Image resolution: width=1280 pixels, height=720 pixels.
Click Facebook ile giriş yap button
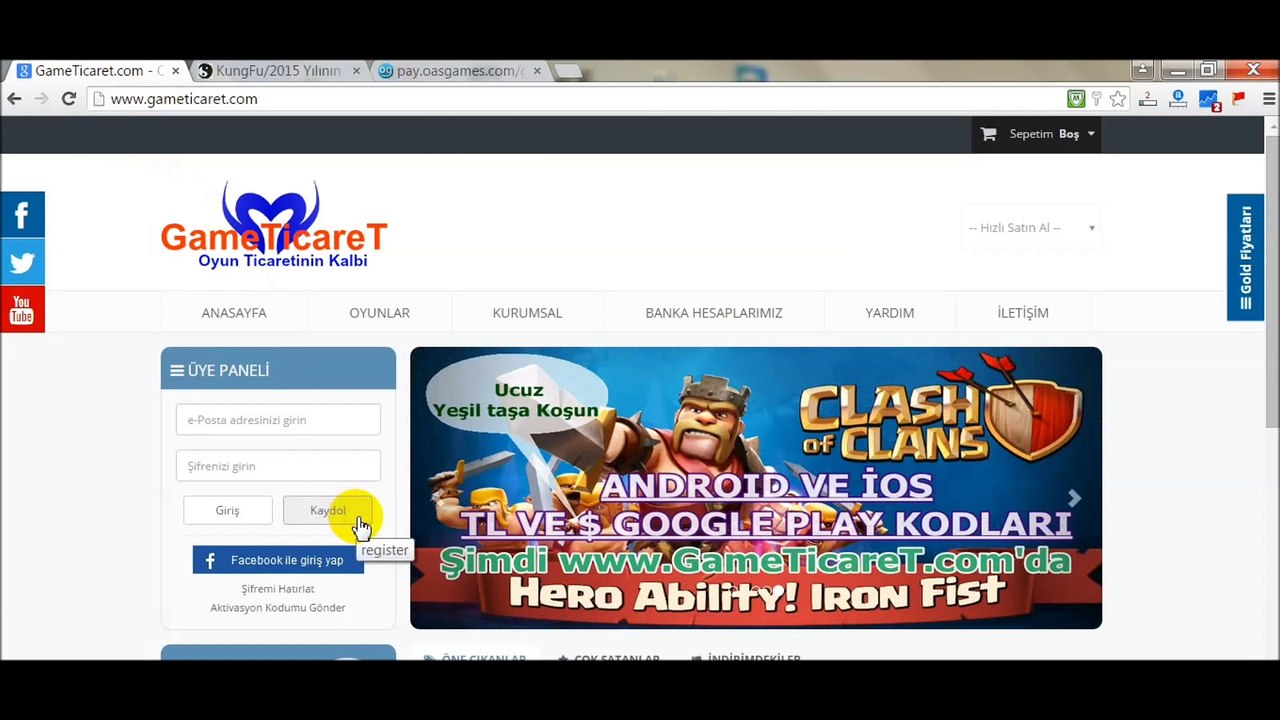click(x=278, y=560)
